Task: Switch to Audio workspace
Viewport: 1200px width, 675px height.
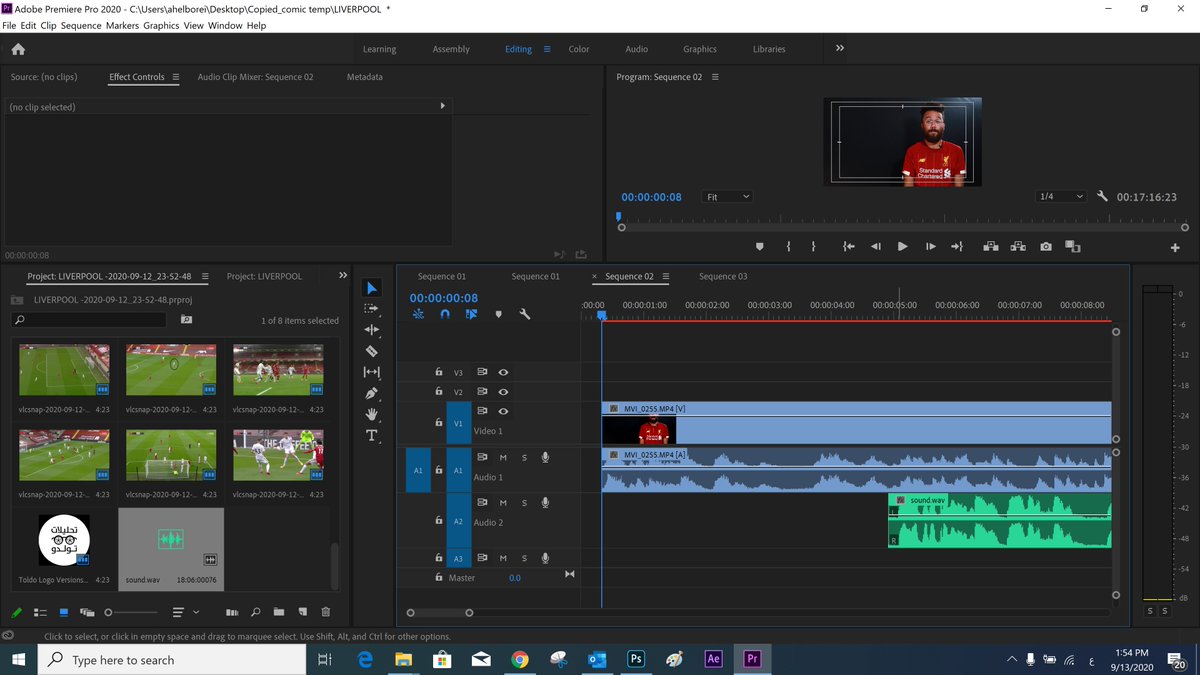Action: click(637, 49)
